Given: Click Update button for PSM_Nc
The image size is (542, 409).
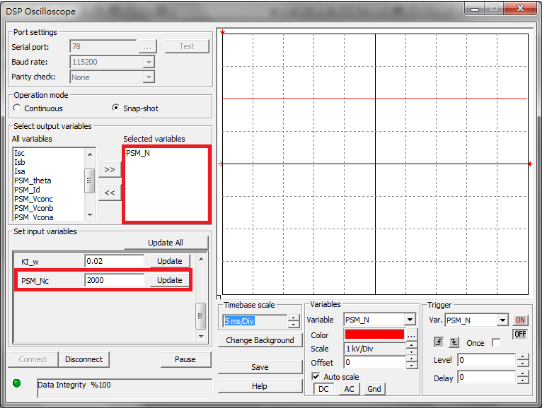Looking at the screenshot, I should click(169, 280).
